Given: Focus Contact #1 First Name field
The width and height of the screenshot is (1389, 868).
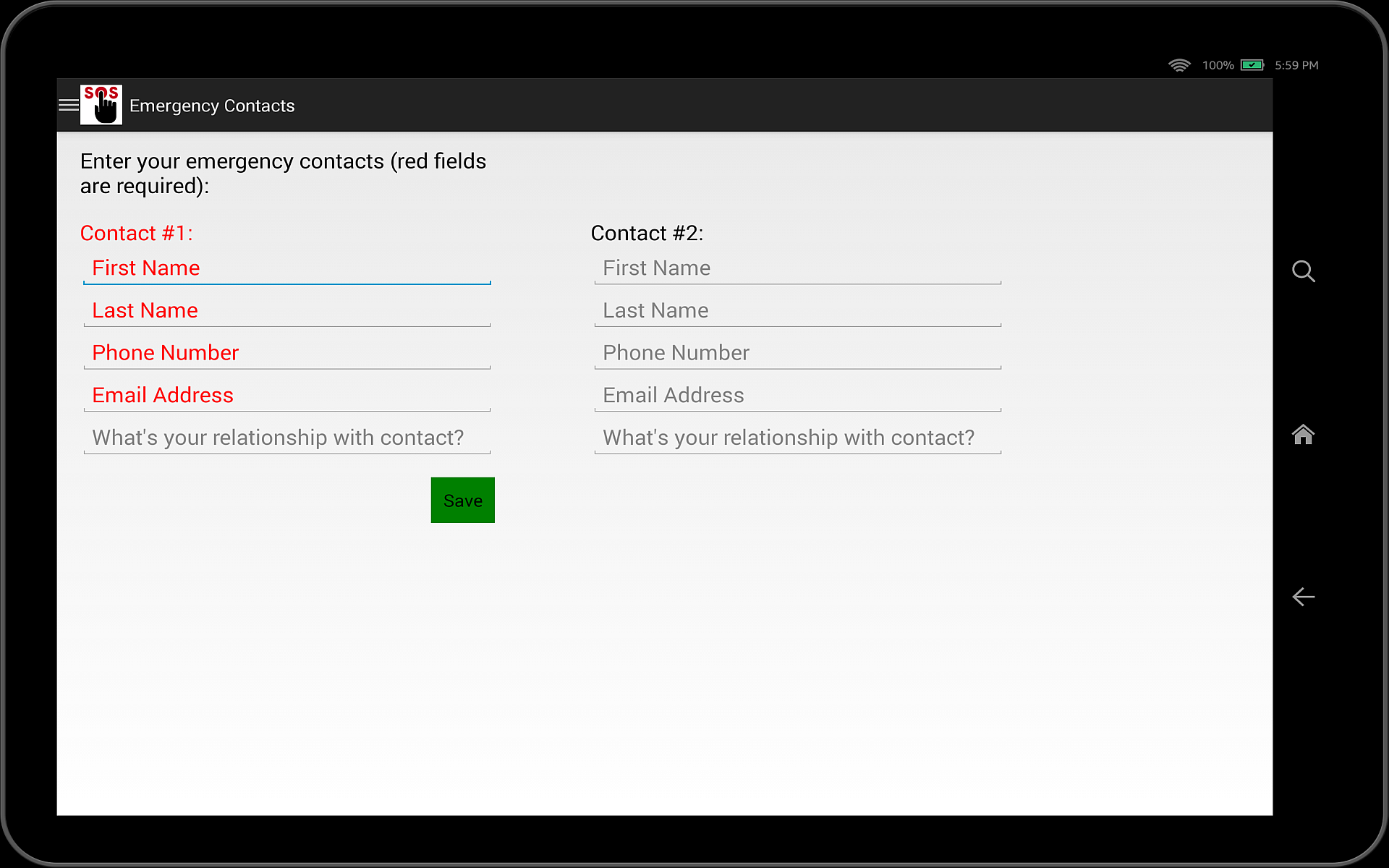Looking at the screenshot, I should (x=287, y=268).
